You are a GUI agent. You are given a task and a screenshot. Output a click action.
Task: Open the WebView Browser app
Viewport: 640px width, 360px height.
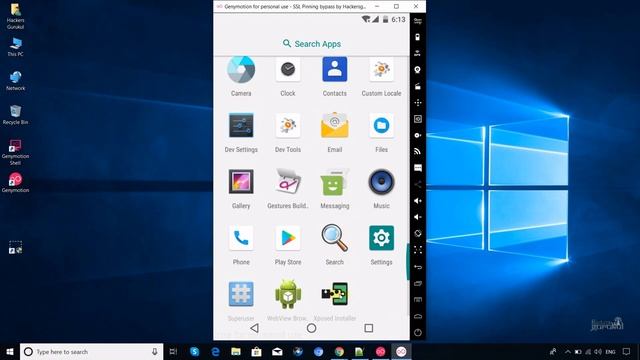click(288, 294)
